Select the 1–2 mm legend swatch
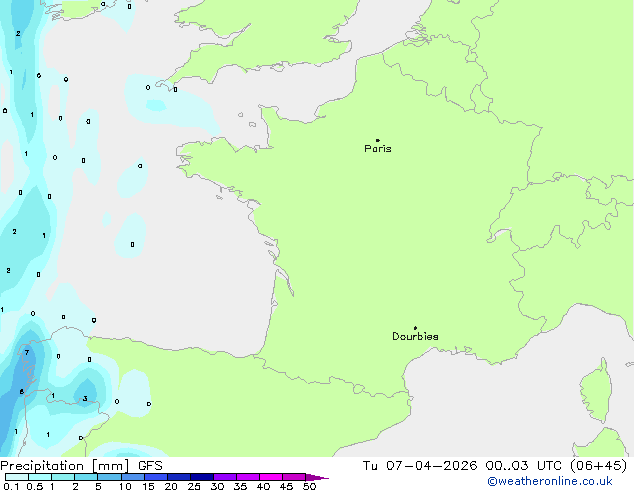The height and width of the screenshot is (490, 634). 63,477
